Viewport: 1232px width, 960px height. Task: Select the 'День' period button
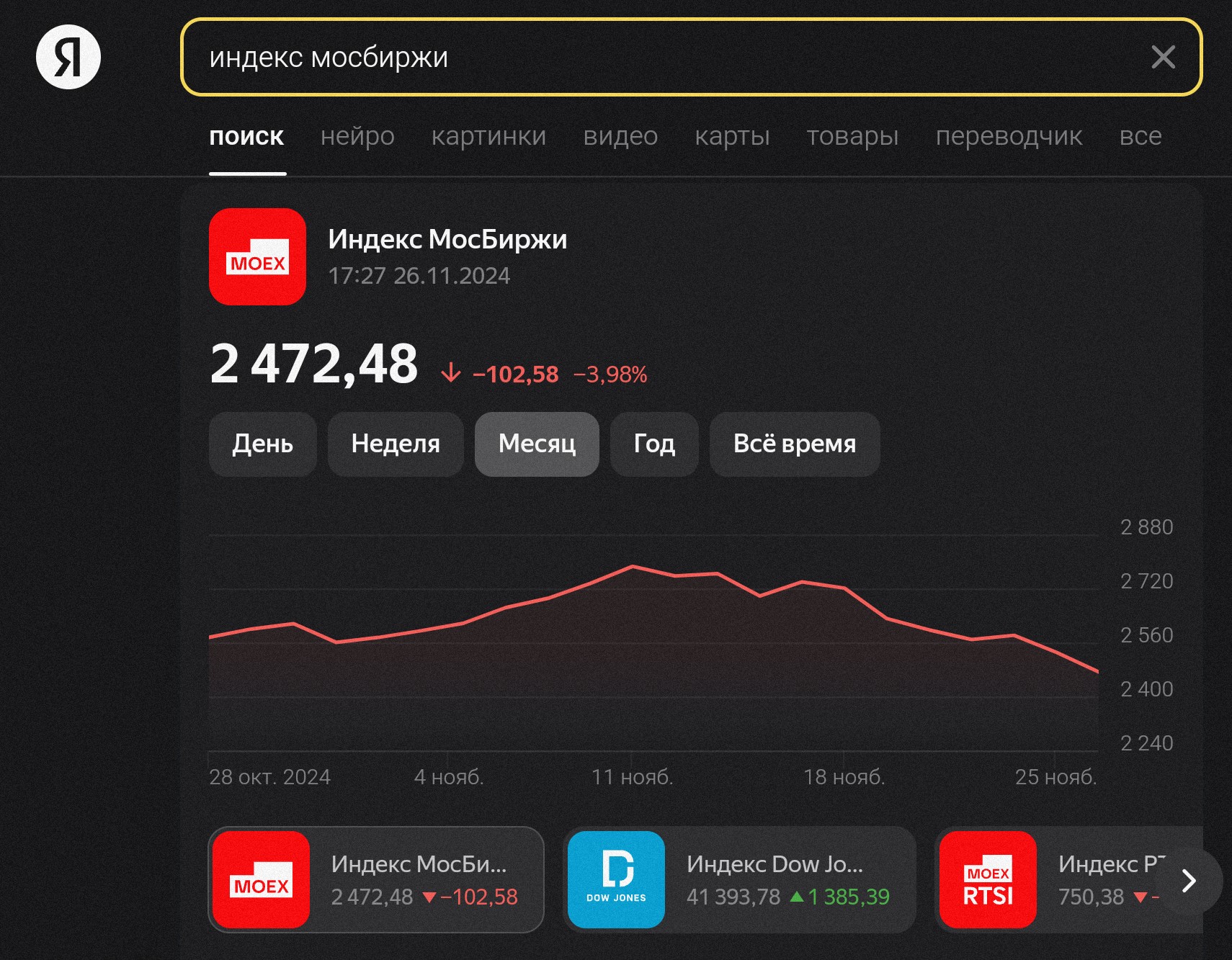tap(262, 444)
